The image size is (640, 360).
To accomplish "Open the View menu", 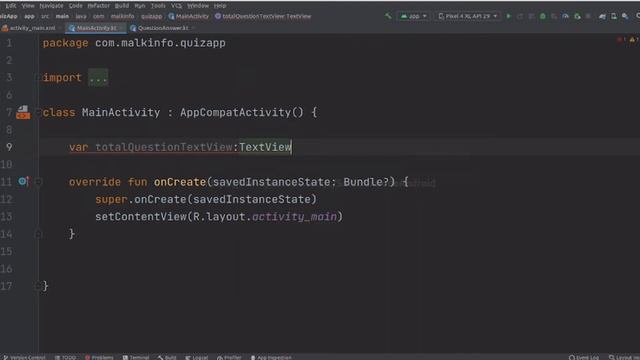I will 28,6.
